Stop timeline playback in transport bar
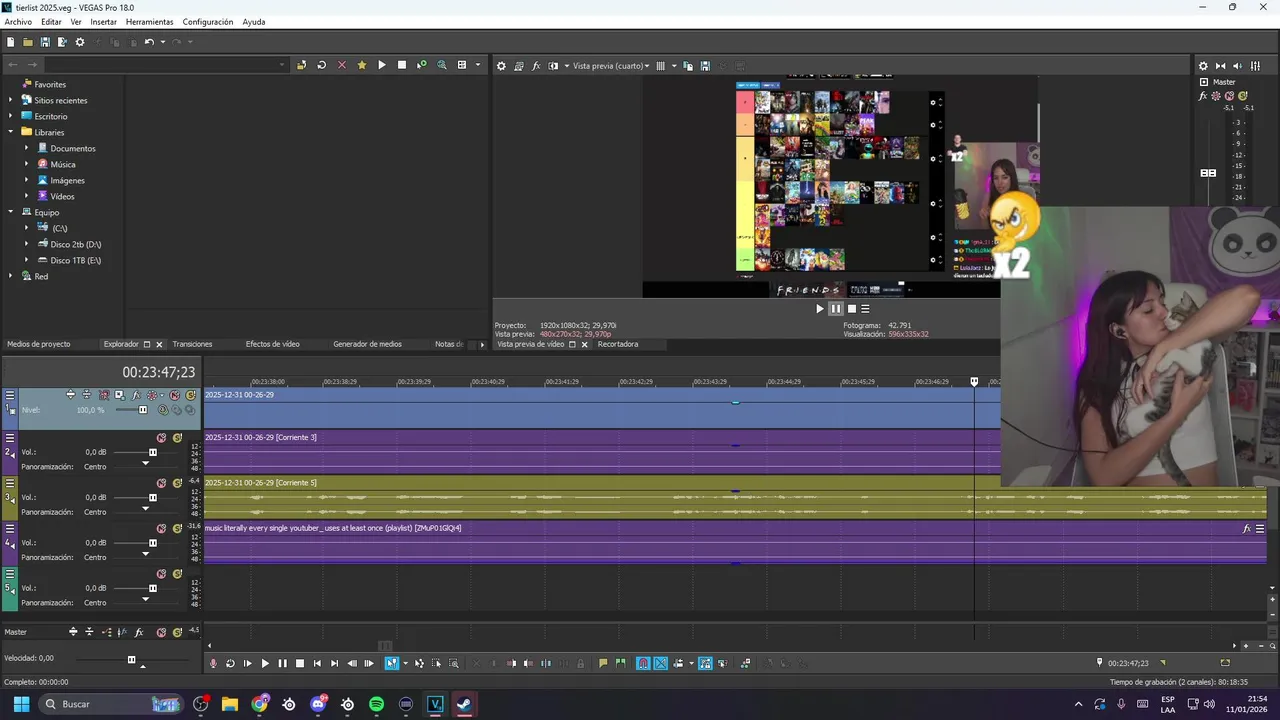The image size is (1280, 720). (x=300, y=663)
